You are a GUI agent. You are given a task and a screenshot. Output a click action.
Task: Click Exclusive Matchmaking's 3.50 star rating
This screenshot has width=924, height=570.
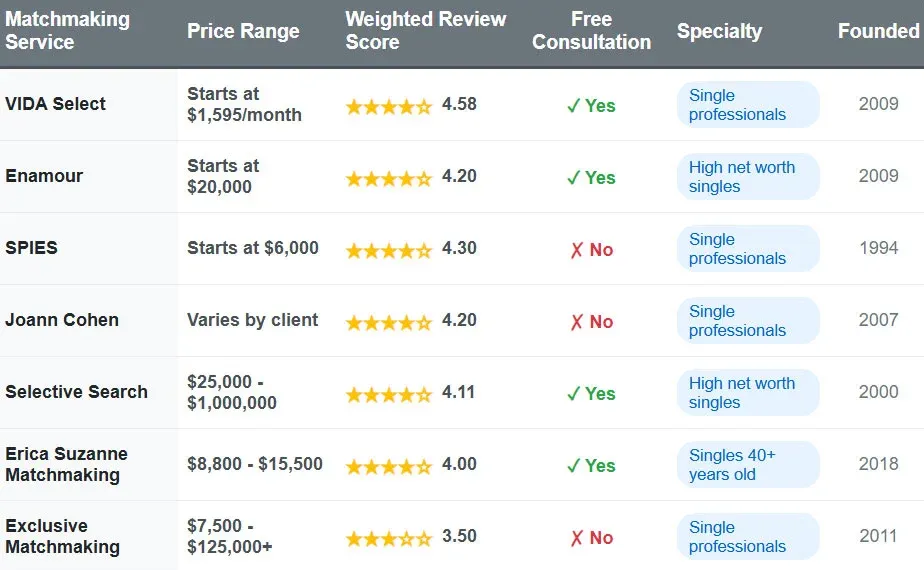389,538
